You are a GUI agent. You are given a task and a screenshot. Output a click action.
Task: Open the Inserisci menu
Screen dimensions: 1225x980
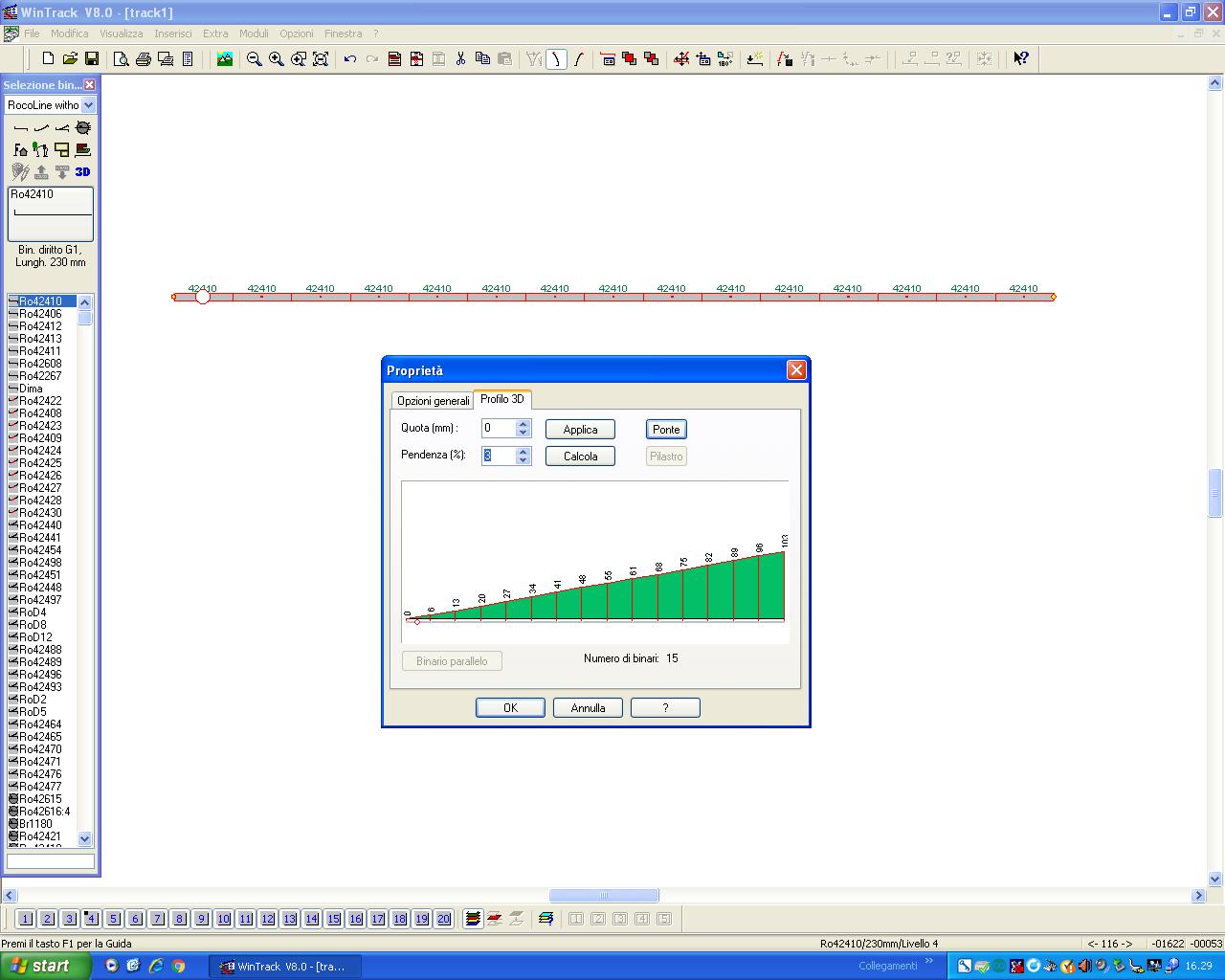pos(173,33)
